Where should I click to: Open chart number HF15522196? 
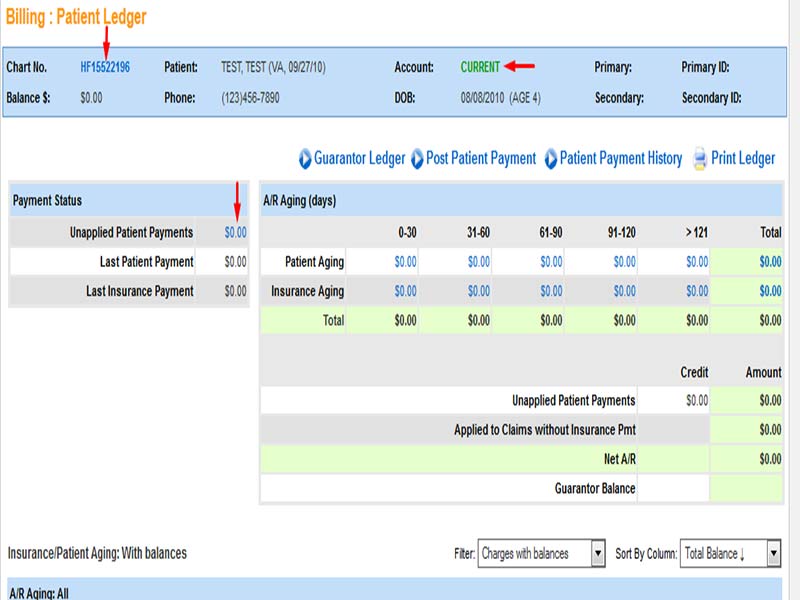[105, 67]
